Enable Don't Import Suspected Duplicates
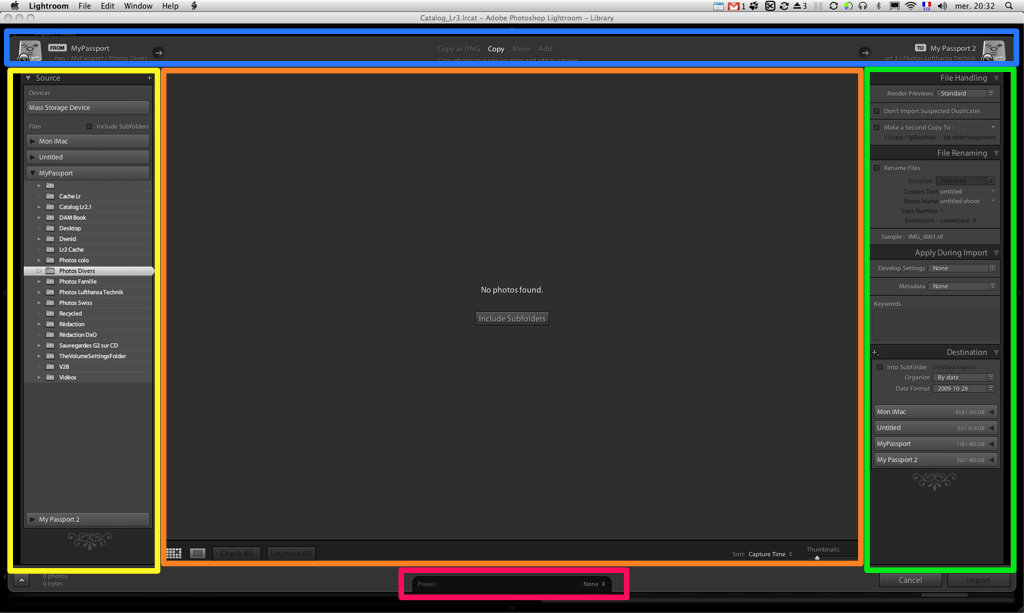 coord(877,111)
